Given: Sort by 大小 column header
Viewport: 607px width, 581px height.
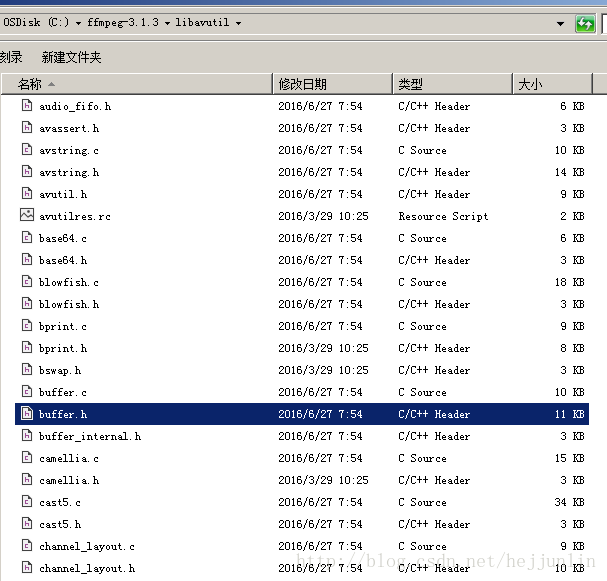Looking at the screenshot, I should [553, 84].
